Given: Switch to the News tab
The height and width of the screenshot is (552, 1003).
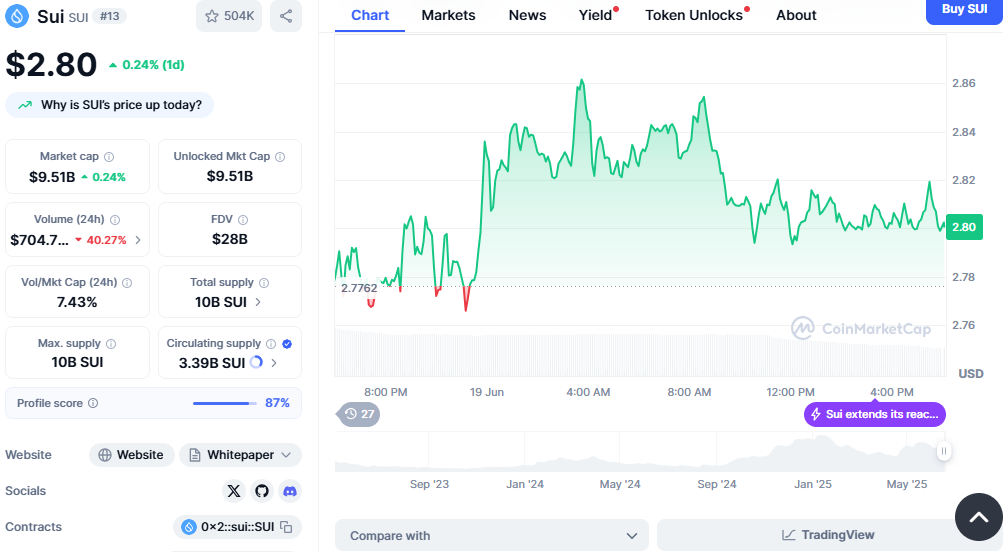Looking at the screenshot, I should click(527, 15).
